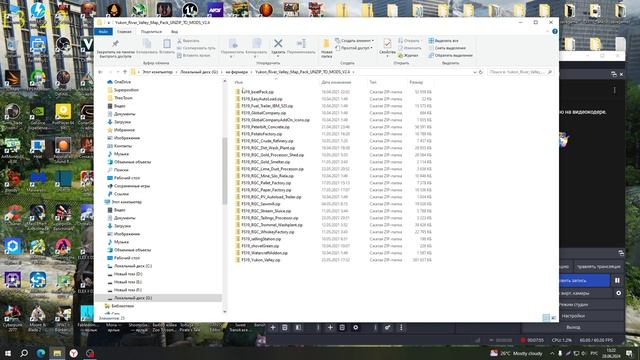640x360 pixels.
Task: Open Копировать в (copy to) dropdown
Action: click(x=256, y=47)
